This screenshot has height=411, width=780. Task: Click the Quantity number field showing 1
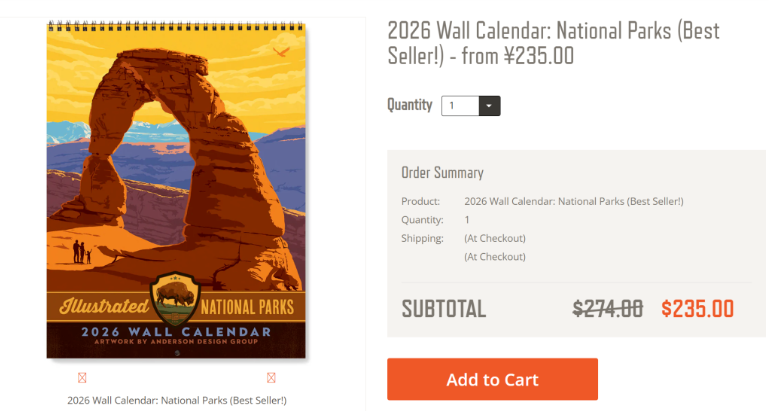459,105
